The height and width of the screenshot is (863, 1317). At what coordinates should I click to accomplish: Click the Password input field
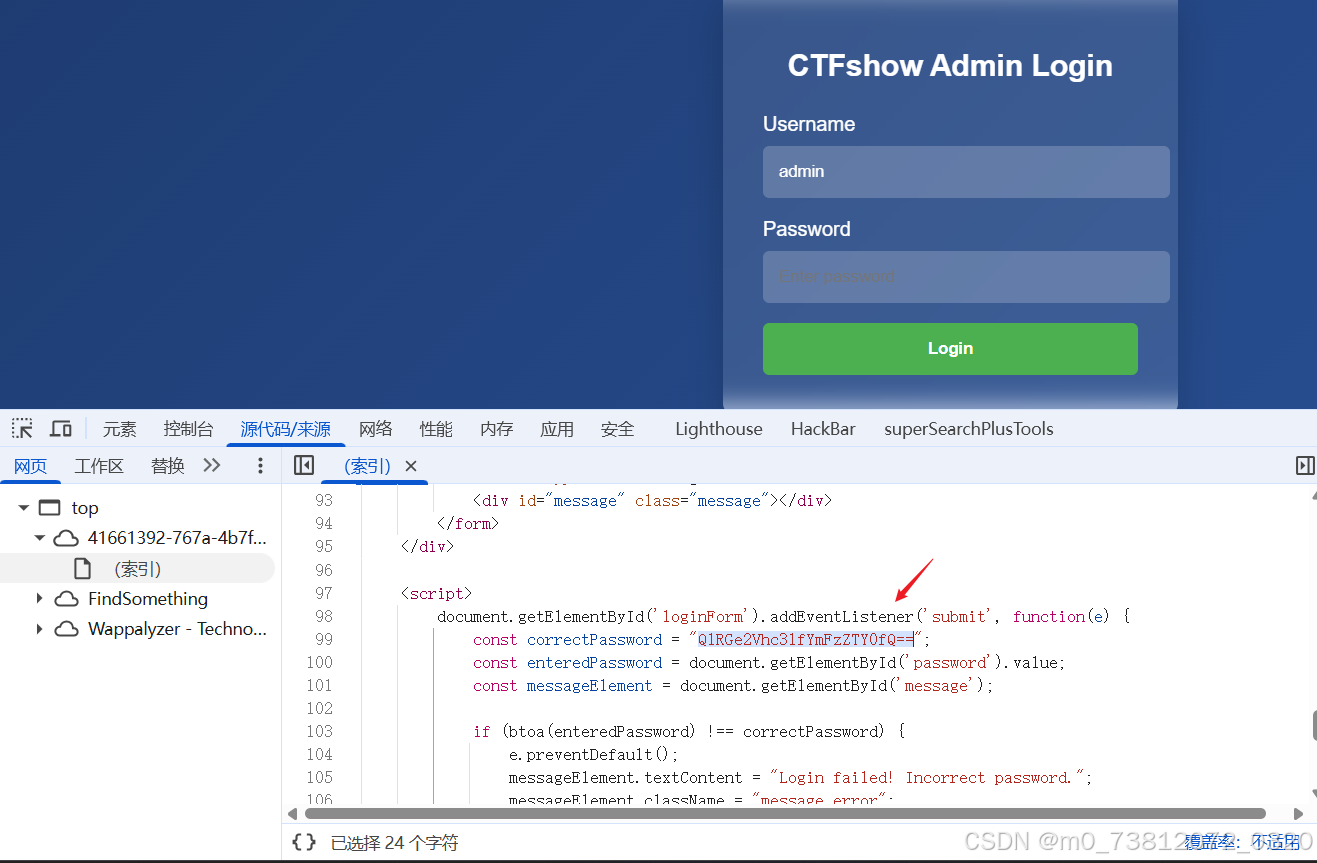(966, 277)
